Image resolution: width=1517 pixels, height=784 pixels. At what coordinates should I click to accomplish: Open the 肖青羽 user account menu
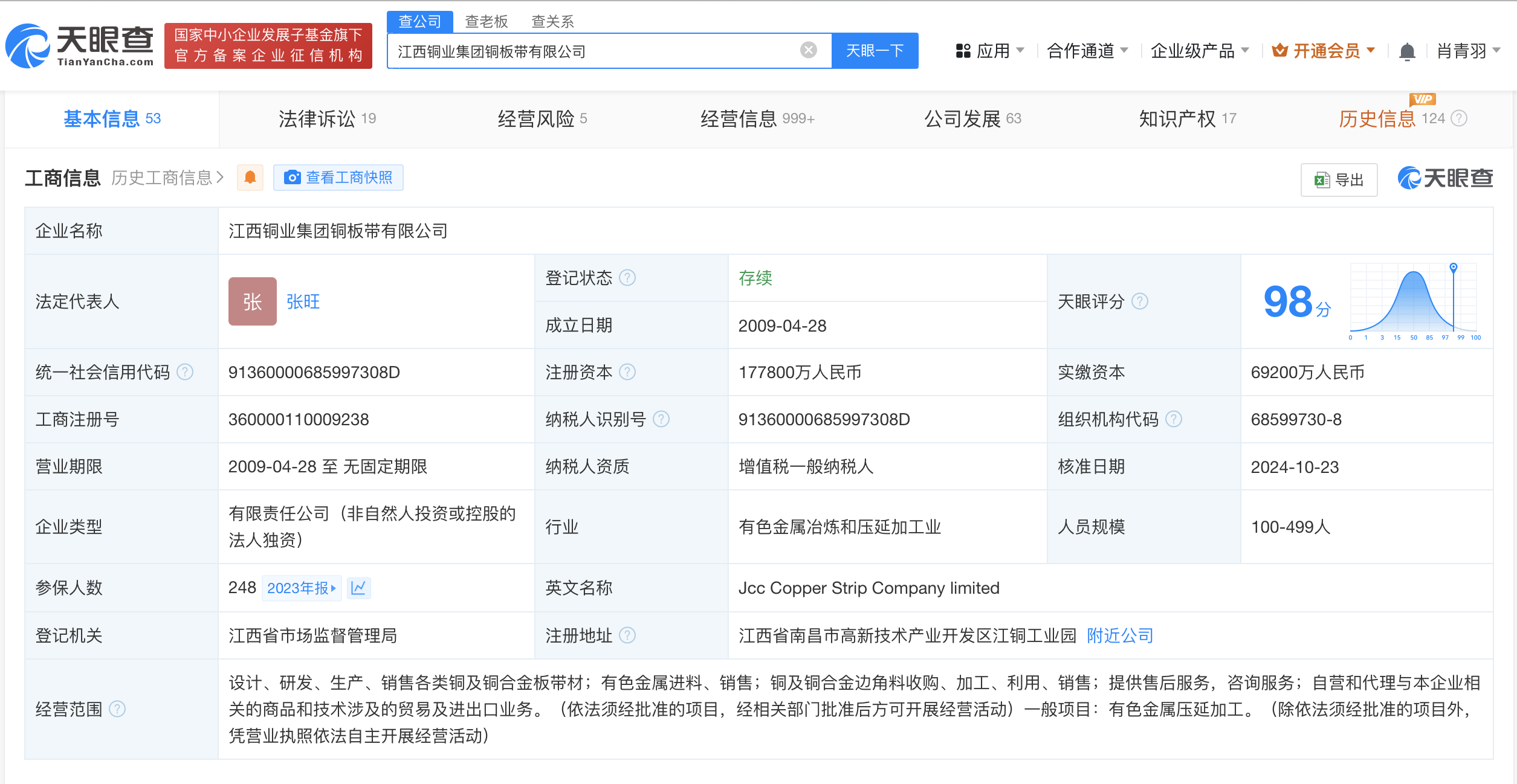[x=1469, y=51]
